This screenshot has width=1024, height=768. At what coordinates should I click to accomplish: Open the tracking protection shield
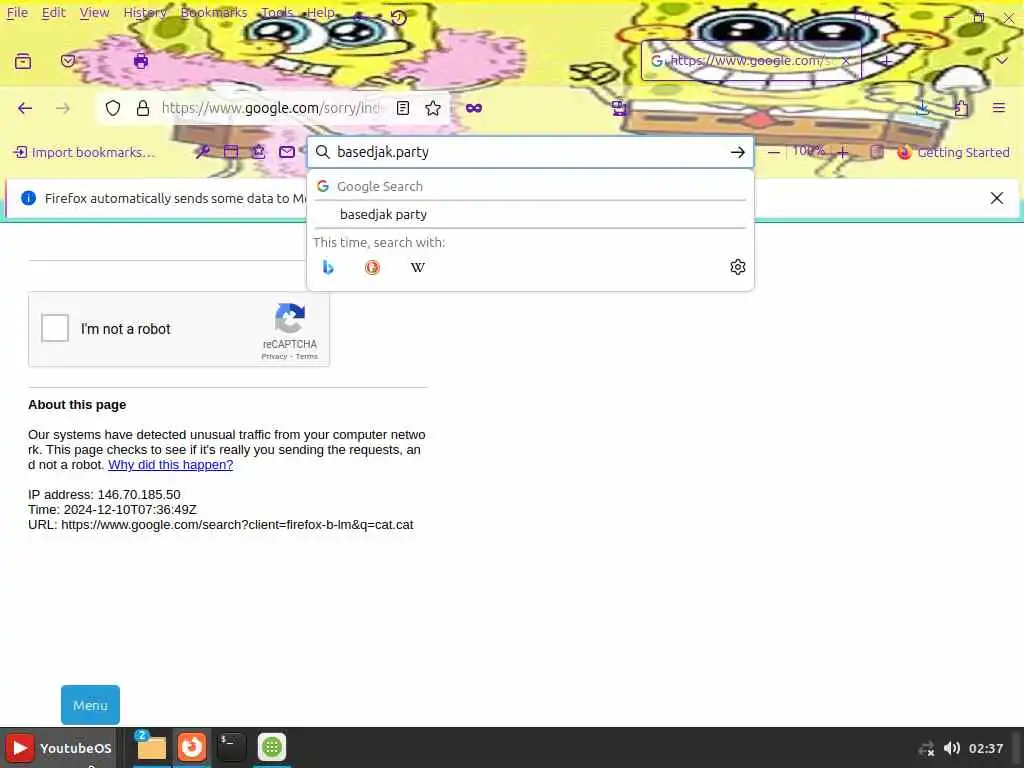point(113,108)
